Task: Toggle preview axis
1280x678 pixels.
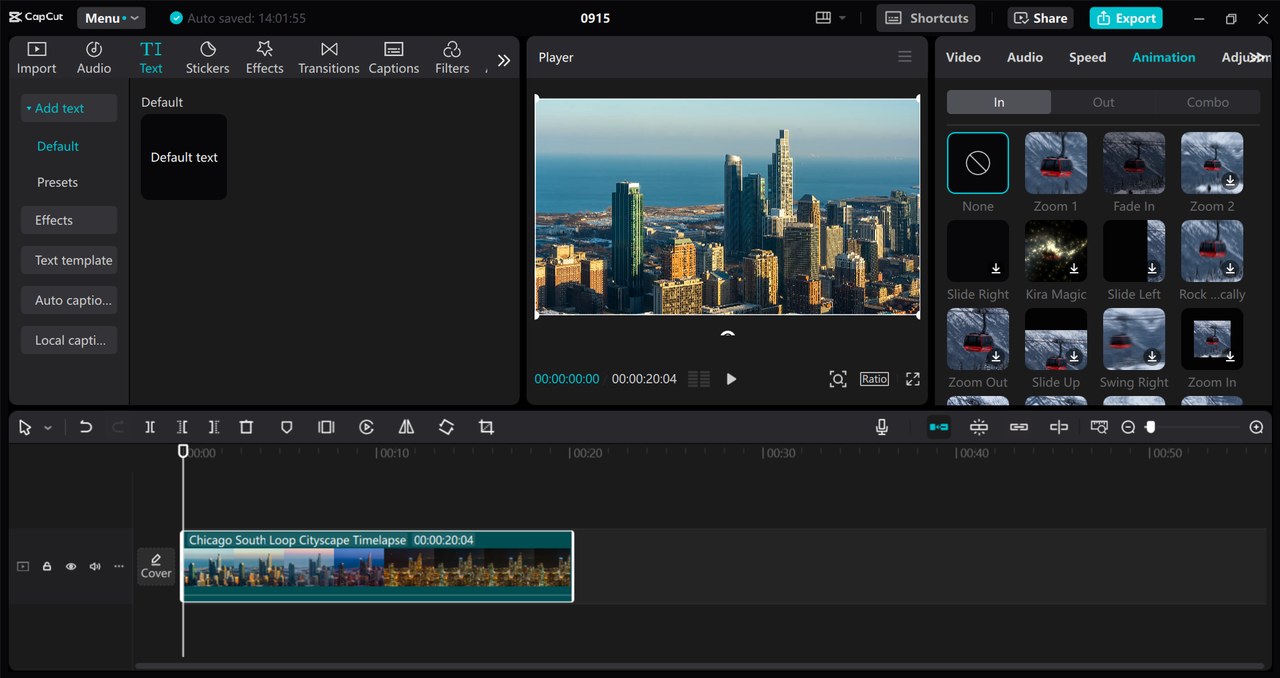Action: point(1059,427)
